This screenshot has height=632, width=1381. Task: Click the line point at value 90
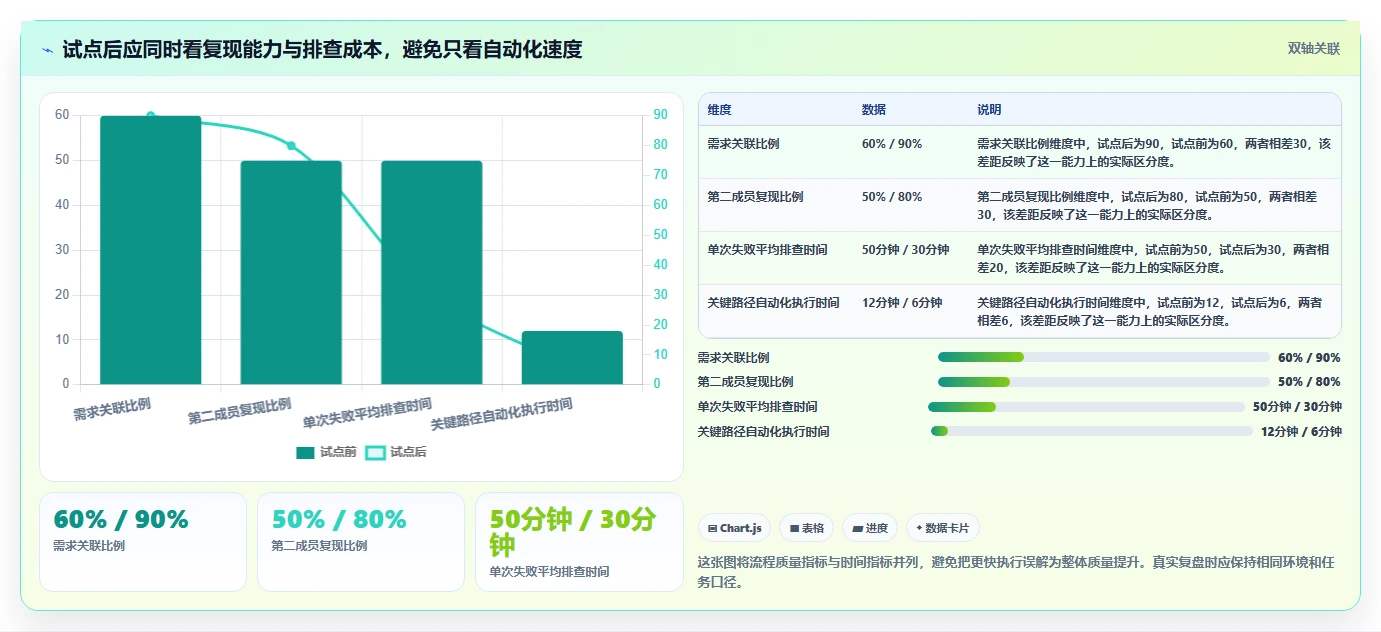[x=151, y=116]
